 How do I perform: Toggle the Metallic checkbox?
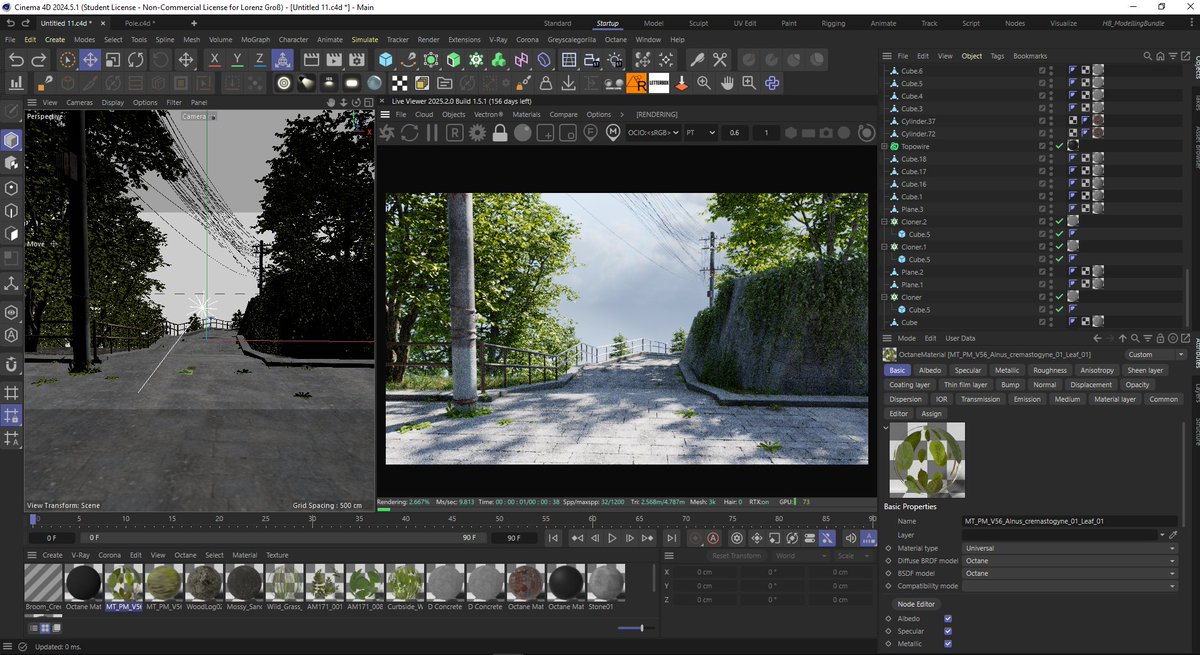click(x=948, y=644)
